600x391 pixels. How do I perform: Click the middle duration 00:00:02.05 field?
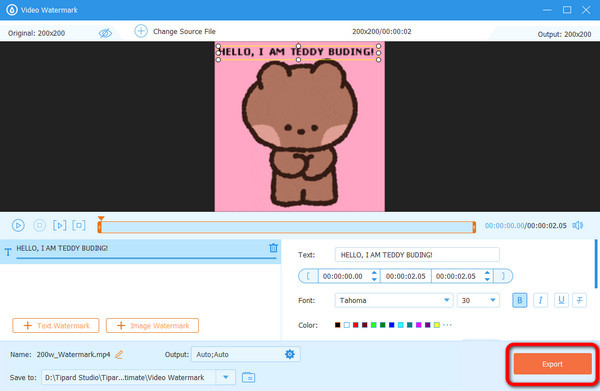click(406, 276)
